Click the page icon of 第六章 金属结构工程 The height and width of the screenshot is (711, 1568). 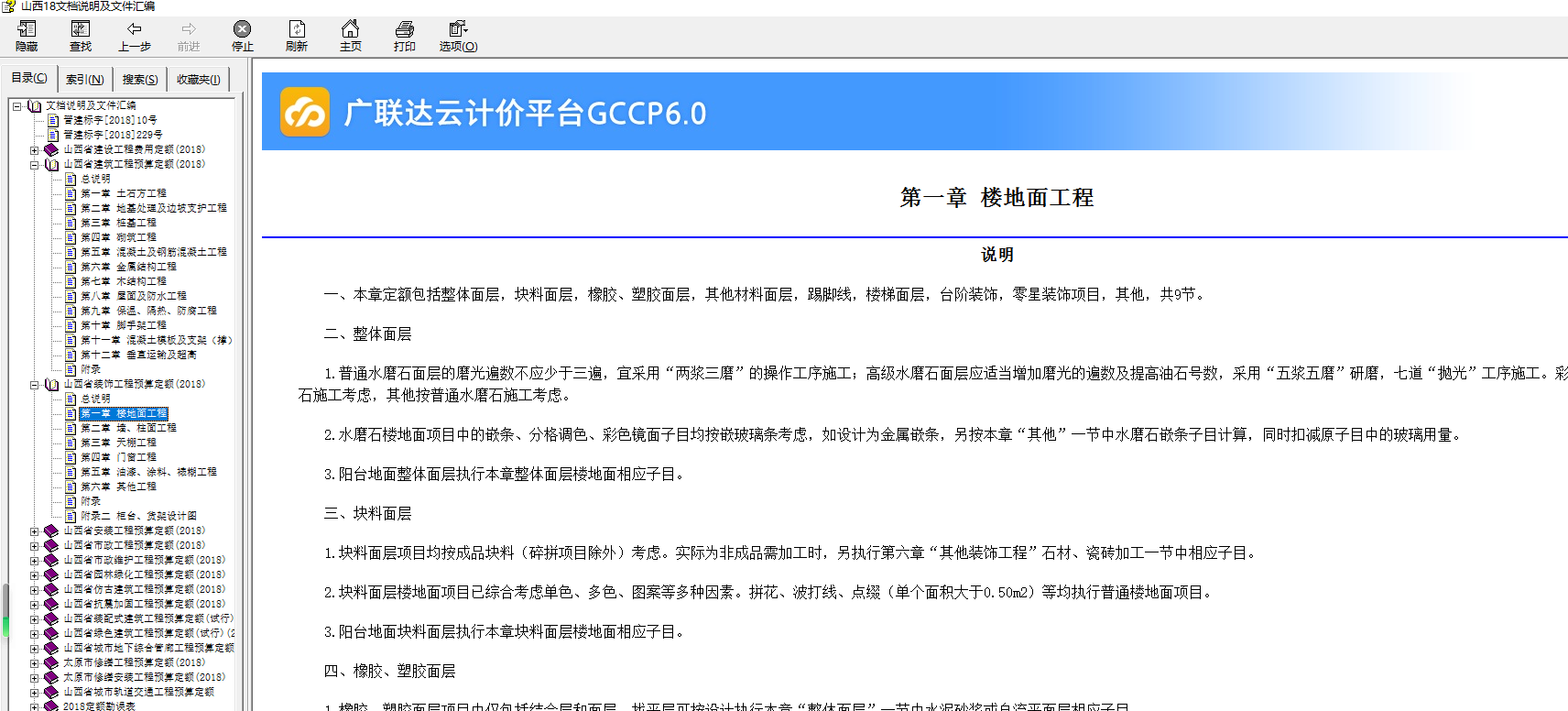(x=71, y=267)
